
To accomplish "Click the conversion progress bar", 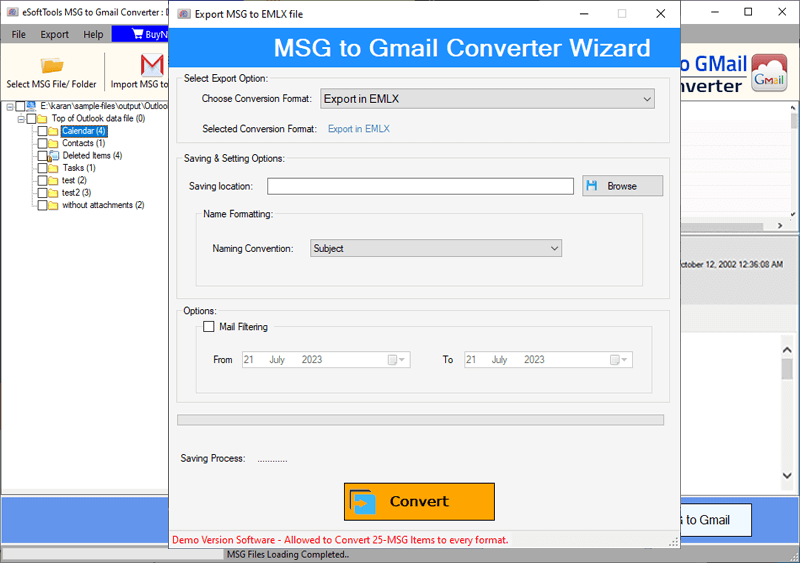I will (x=420, y=420).
